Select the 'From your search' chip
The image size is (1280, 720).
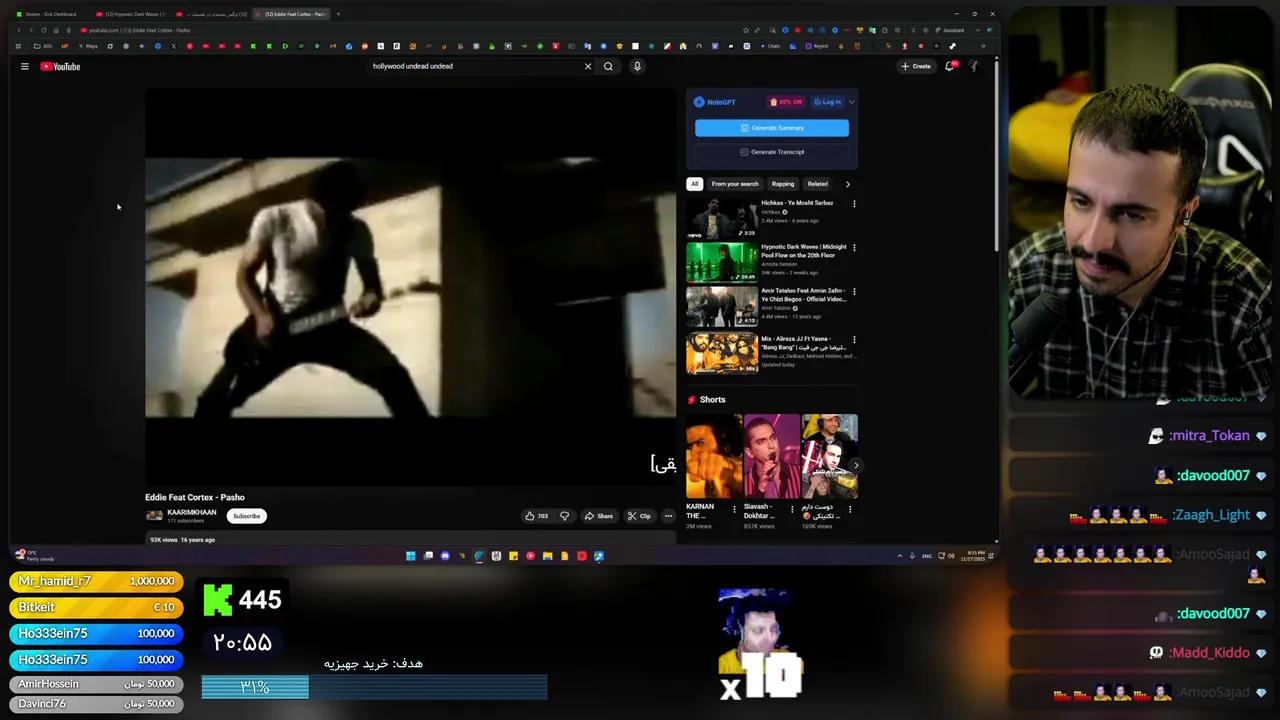[x=735, y=184]
